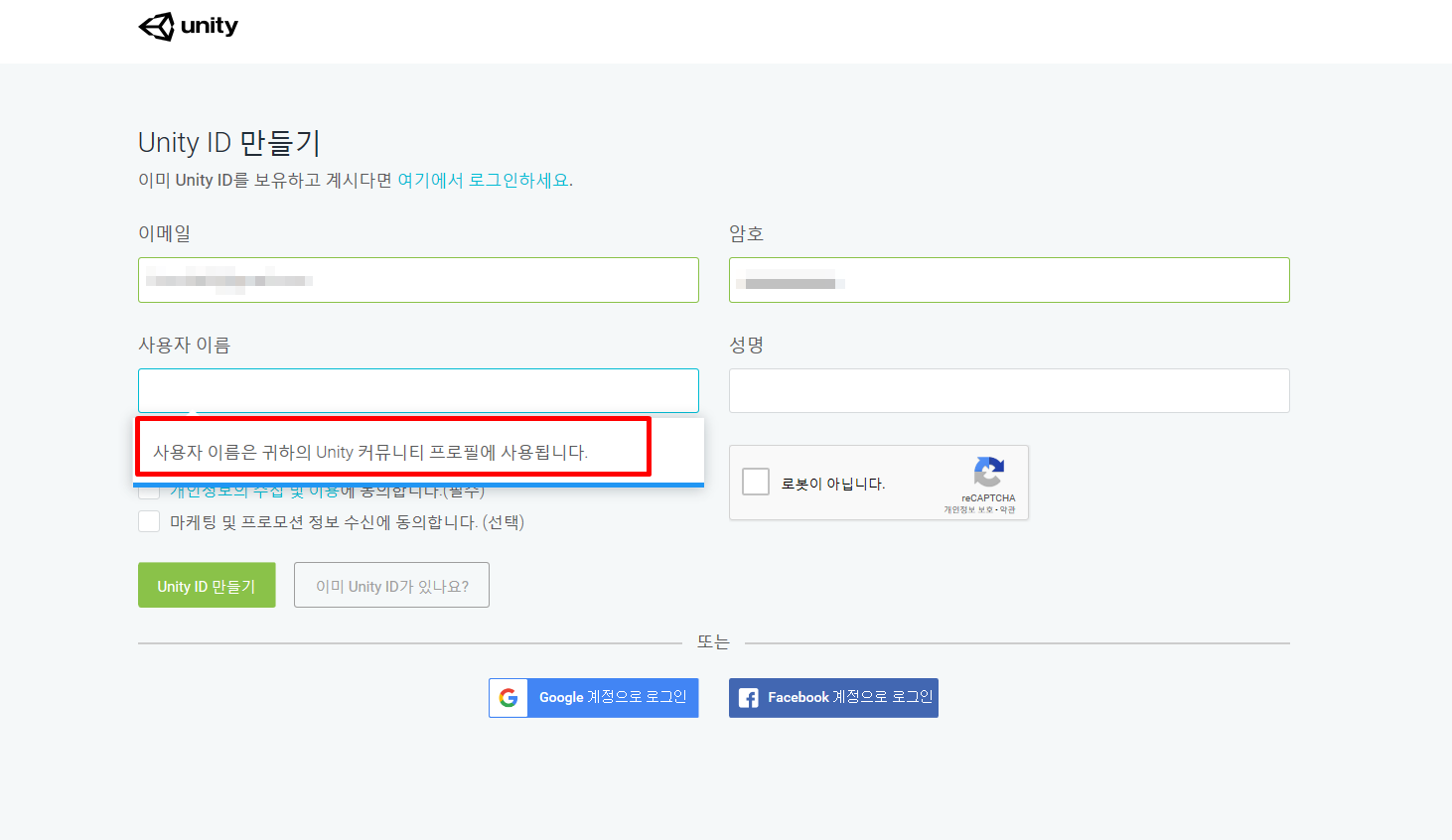Screen dimensions: 1452x840
Task: Tick the 마케팅 및 프로모션 정보 수신 checkbox
Action: pyautogui.click(x=149, y=521)
